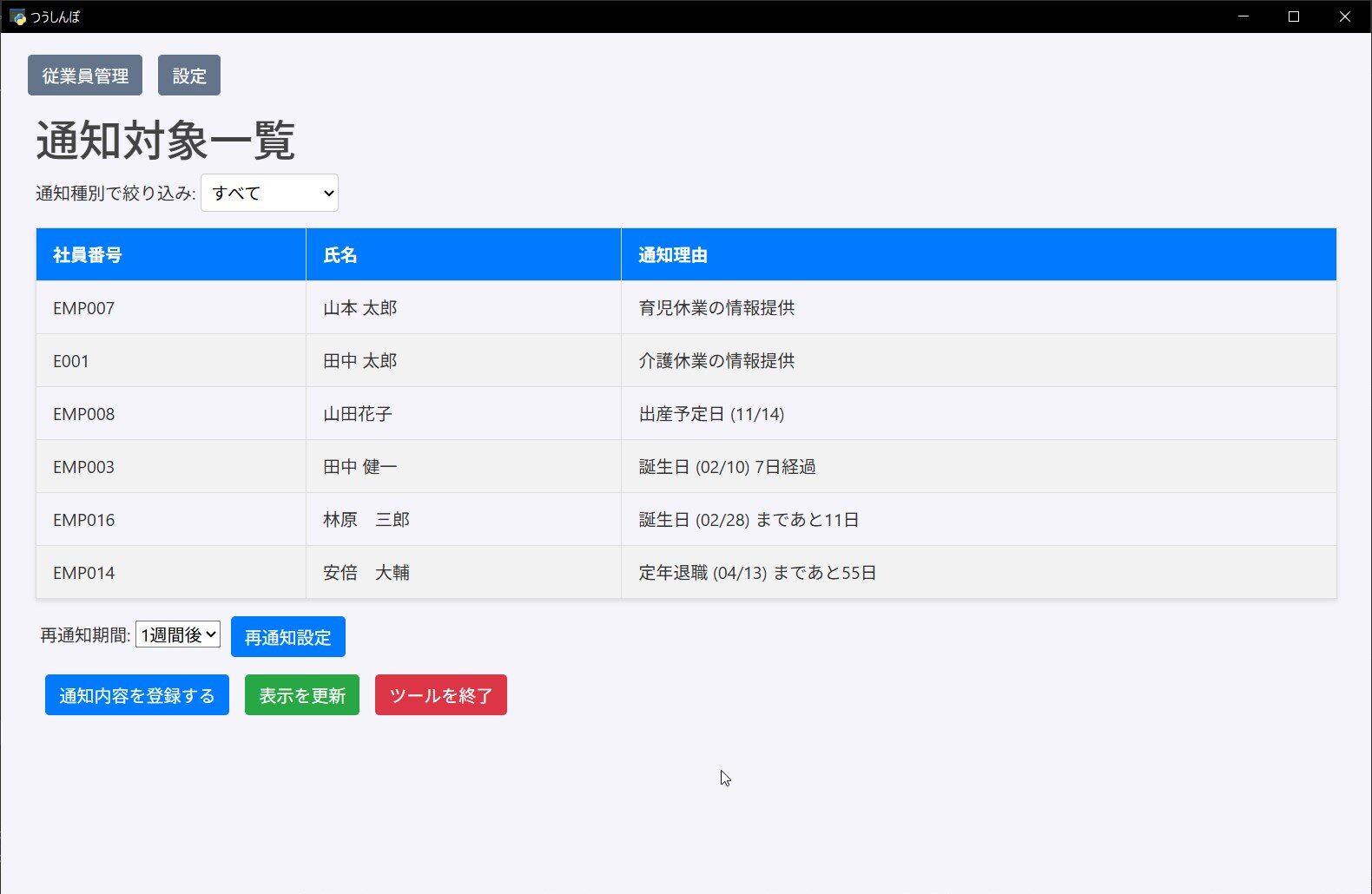Screen dimensions: 1372x894
Task: Select the EMP007 山本 太郎 row
Action: pos(360,308)
